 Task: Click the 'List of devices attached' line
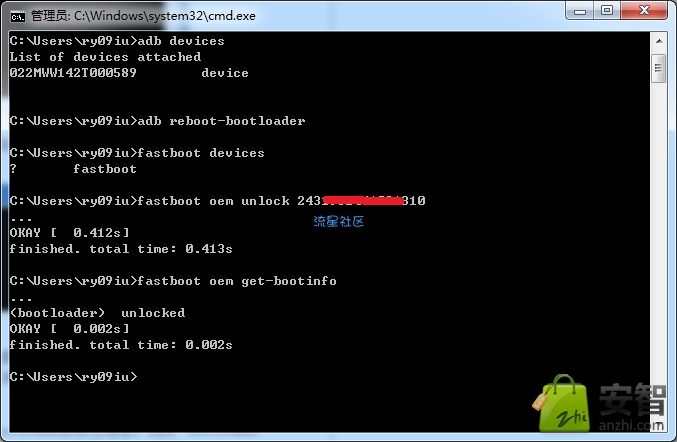tap(105, 57)
